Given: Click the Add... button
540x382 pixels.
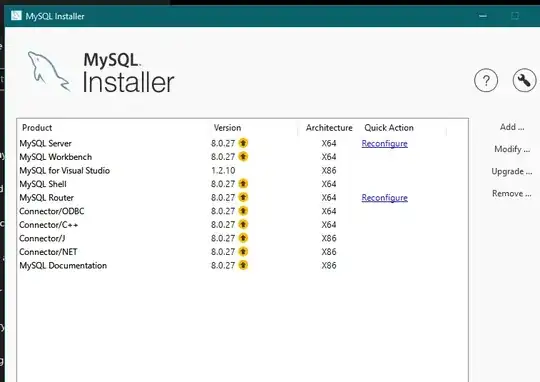Looking at the screenshot, I should point(512,127).
